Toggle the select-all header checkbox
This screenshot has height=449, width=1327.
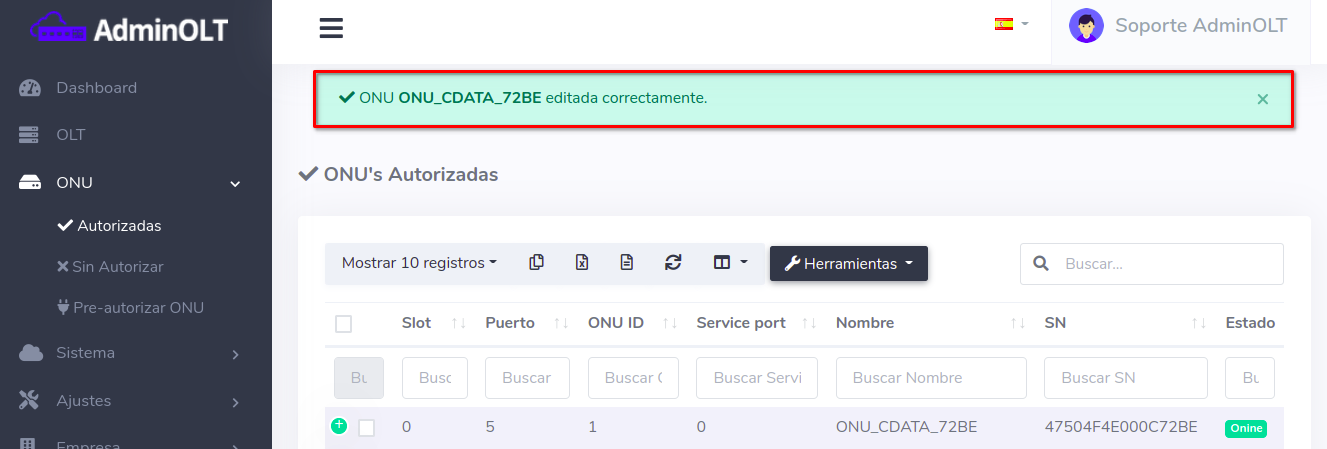point(344,324)
